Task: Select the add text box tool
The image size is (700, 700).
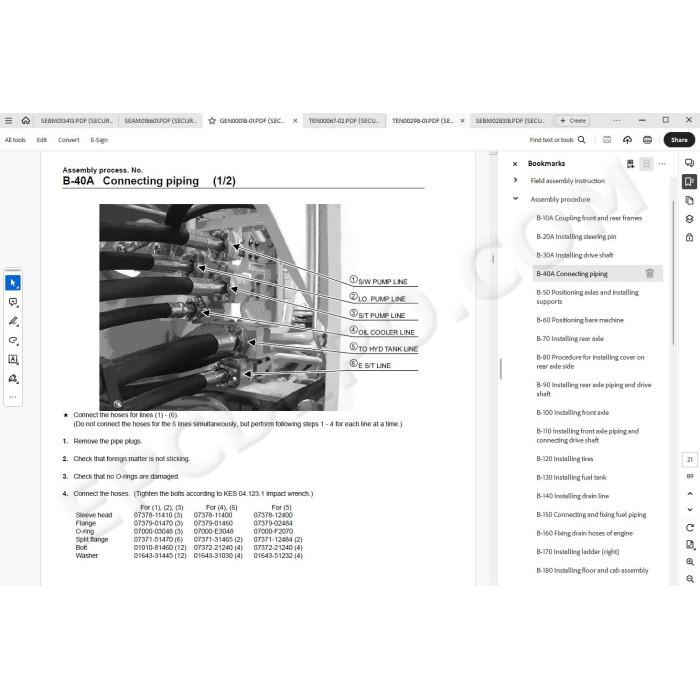Action: point(13,359)
